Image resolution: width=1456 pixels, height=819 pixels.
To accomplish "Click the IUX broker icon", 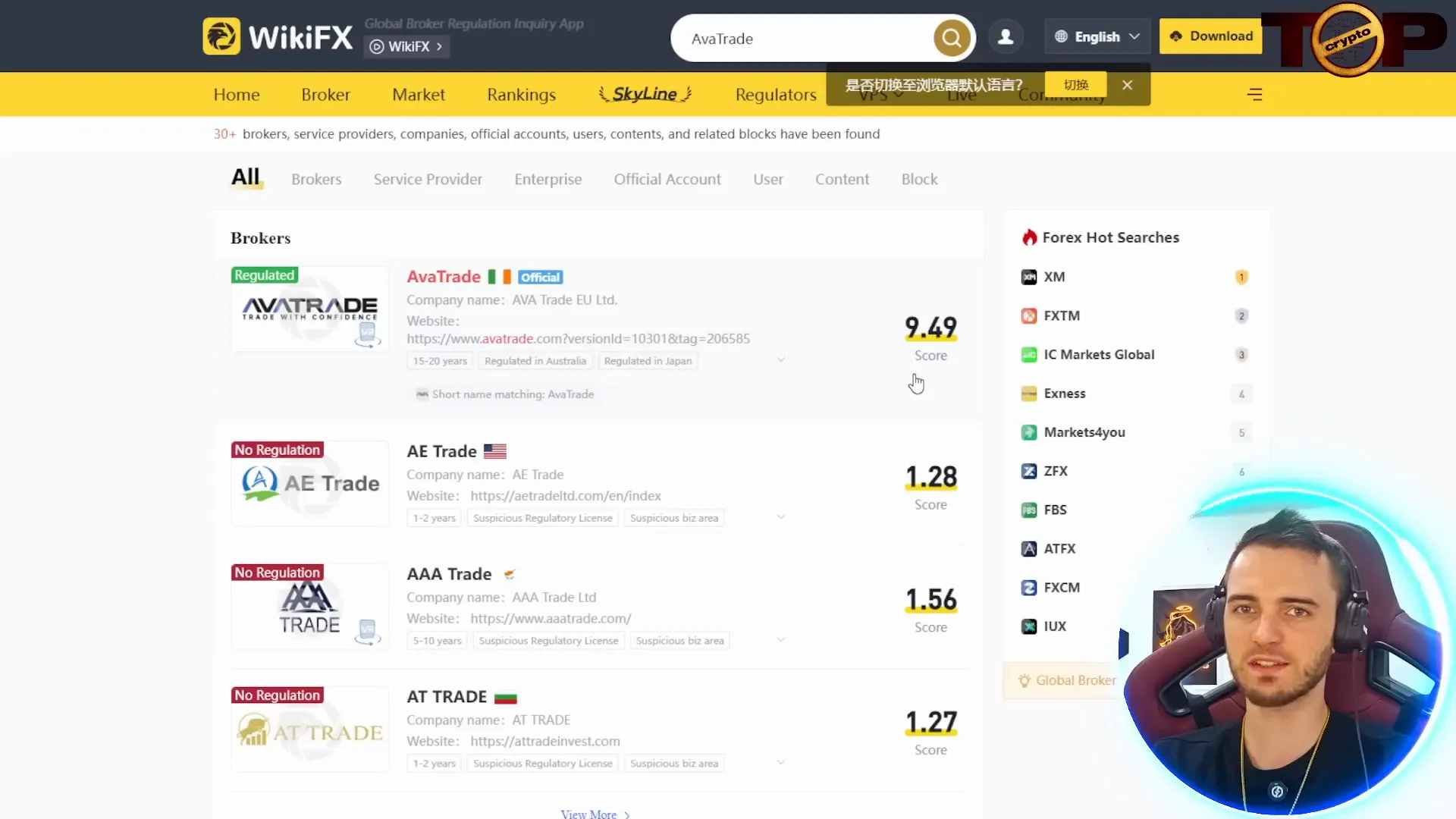I will (x=1029, y=626).
